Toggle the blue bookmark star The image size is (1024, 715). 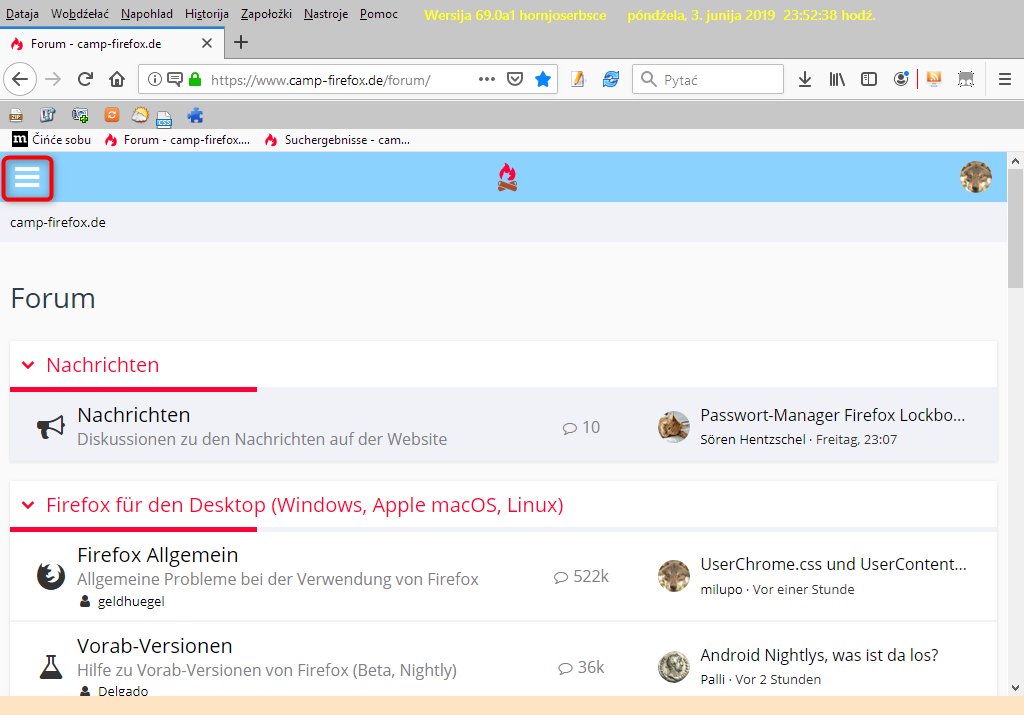(x=543, y=80)
